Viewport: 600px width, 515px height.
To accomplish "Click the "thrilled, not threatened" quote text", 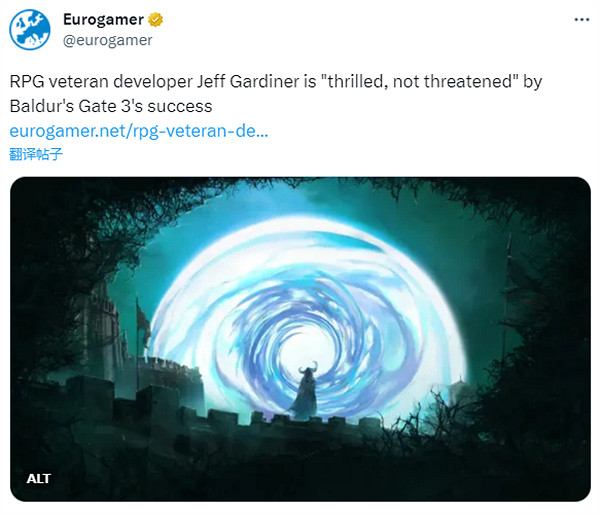I will tap(420, 81).
